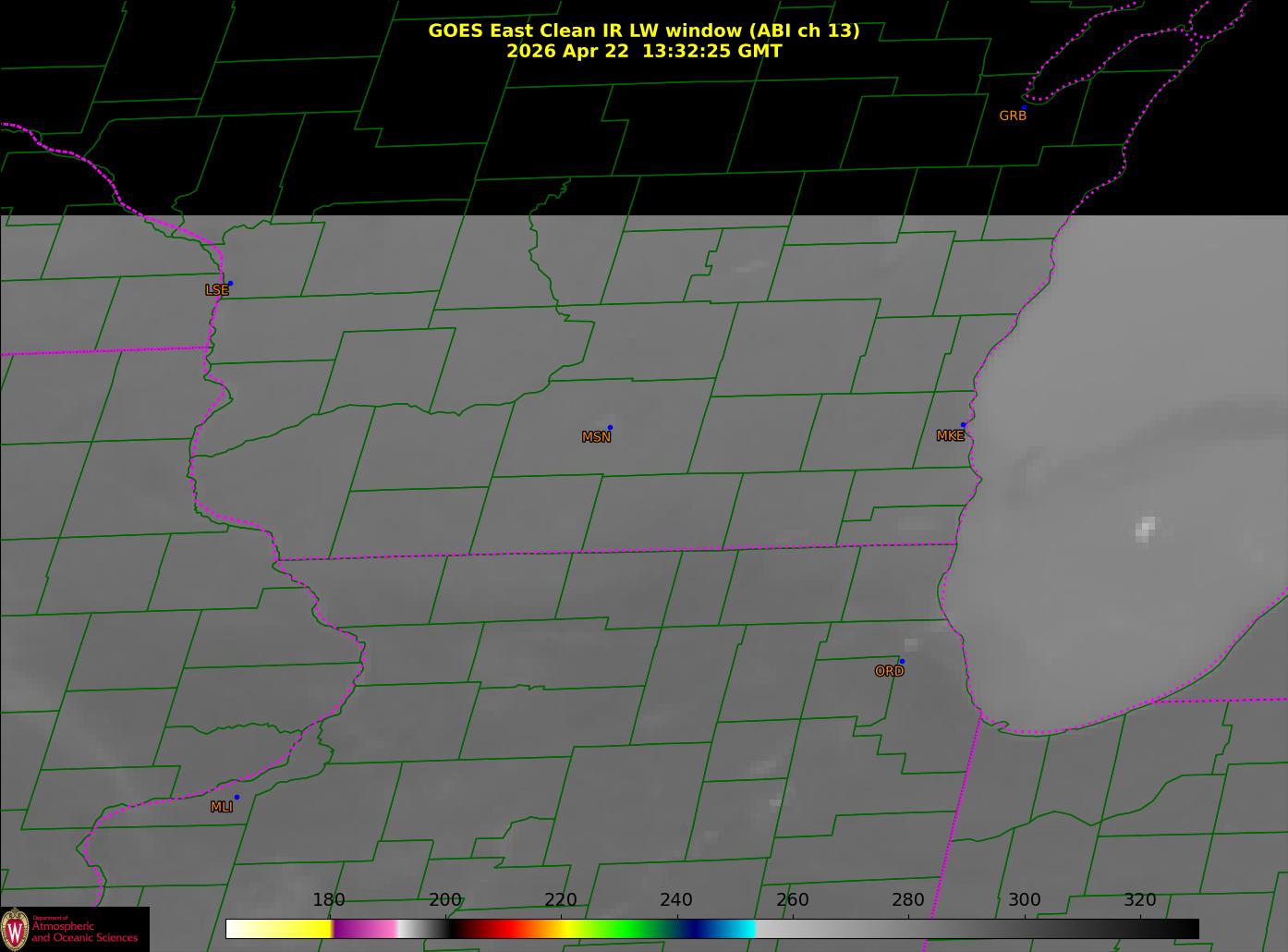This screenshot has width=1288, height=952.
Task: Click the 2026 Apr 22 timestamp line
Action: click(644, 51)
